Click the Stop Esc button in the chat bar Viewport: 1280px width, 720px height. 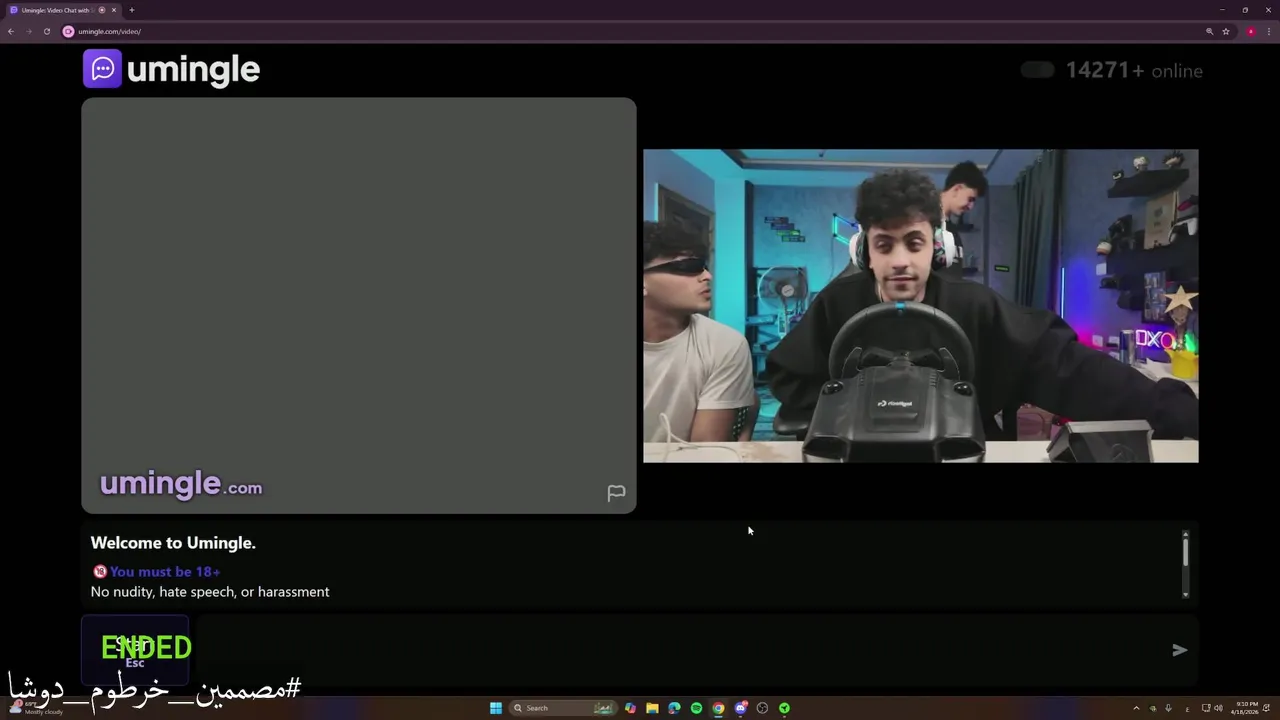pos(135,649)
